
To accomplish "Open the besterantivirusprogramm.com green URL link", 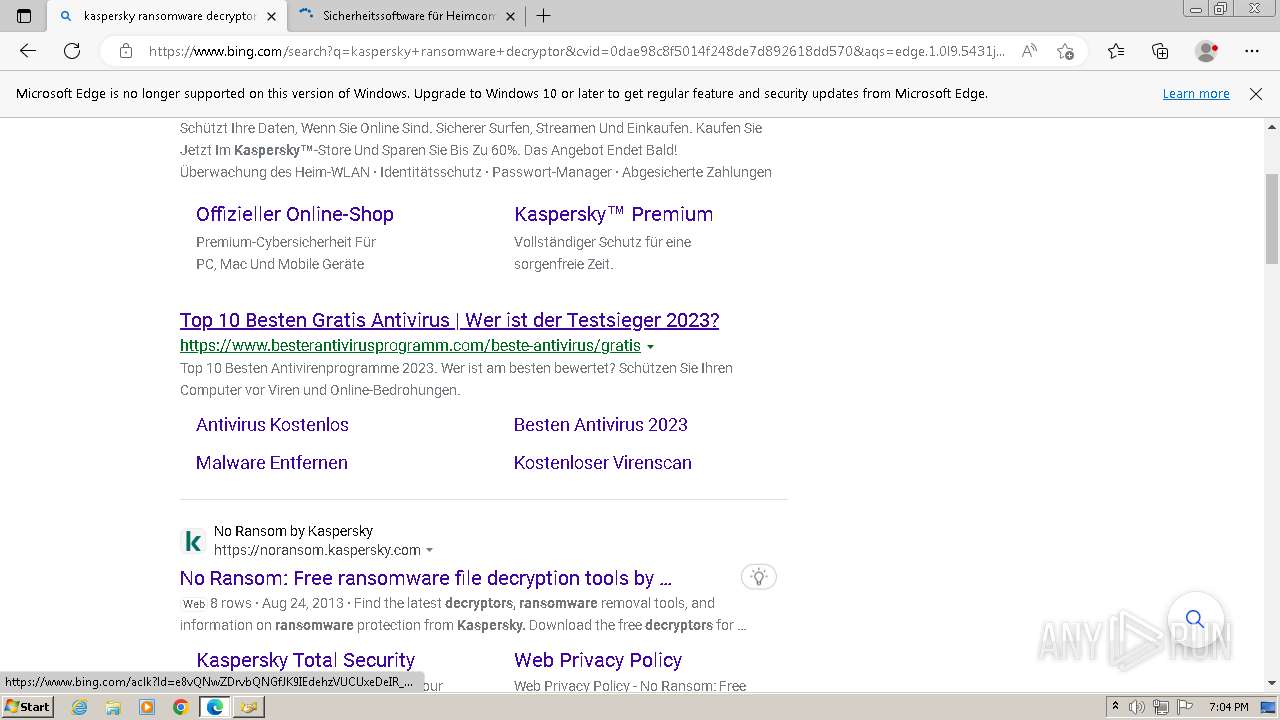I will [410, 346].
